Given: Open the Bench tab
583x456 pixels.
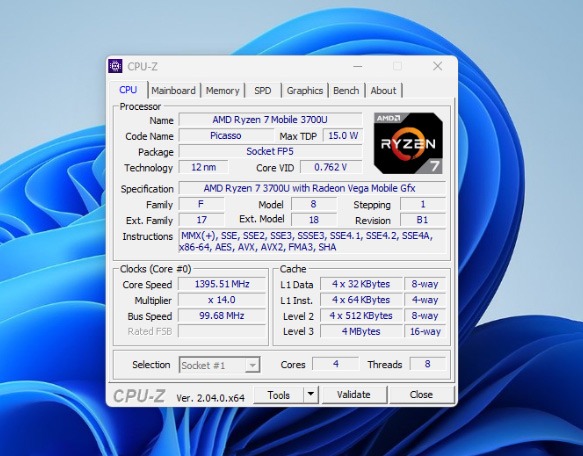Looking at the screenshot, I should (x=346, y=90).
